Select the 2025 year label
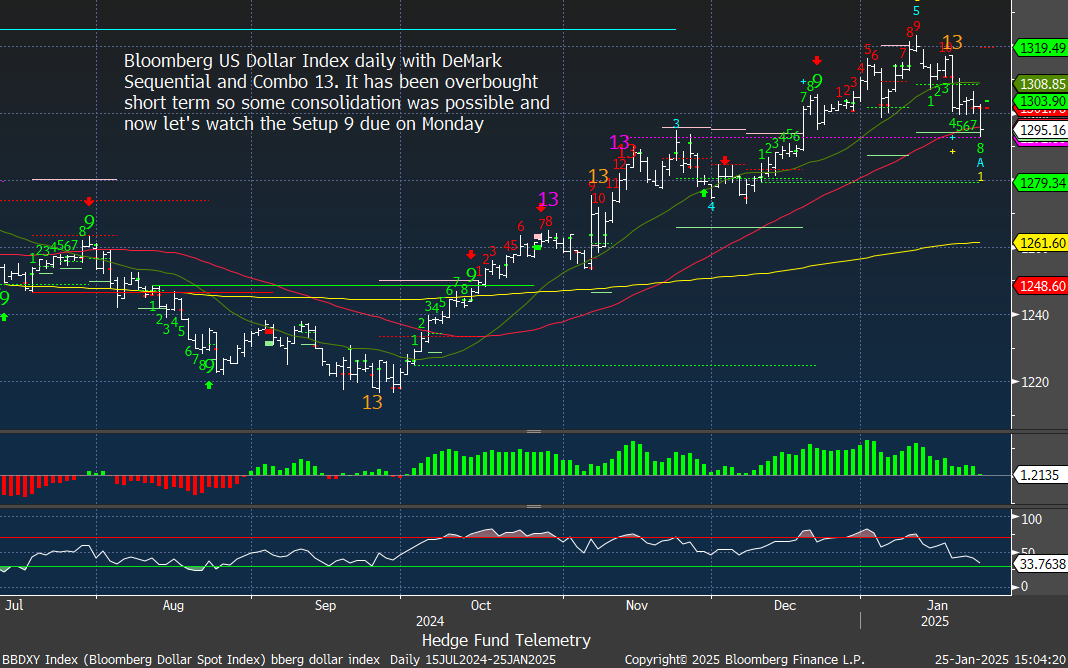The width and height of the screenshot is (1068, 668). click(x=934, y=621)
